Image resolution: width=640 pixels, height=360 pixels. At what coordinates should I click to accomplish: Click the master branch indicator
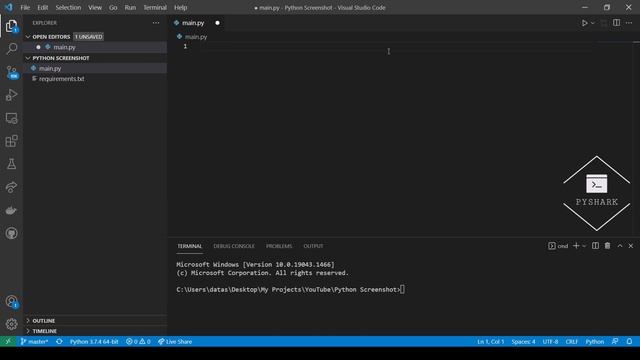pos(34,342)
